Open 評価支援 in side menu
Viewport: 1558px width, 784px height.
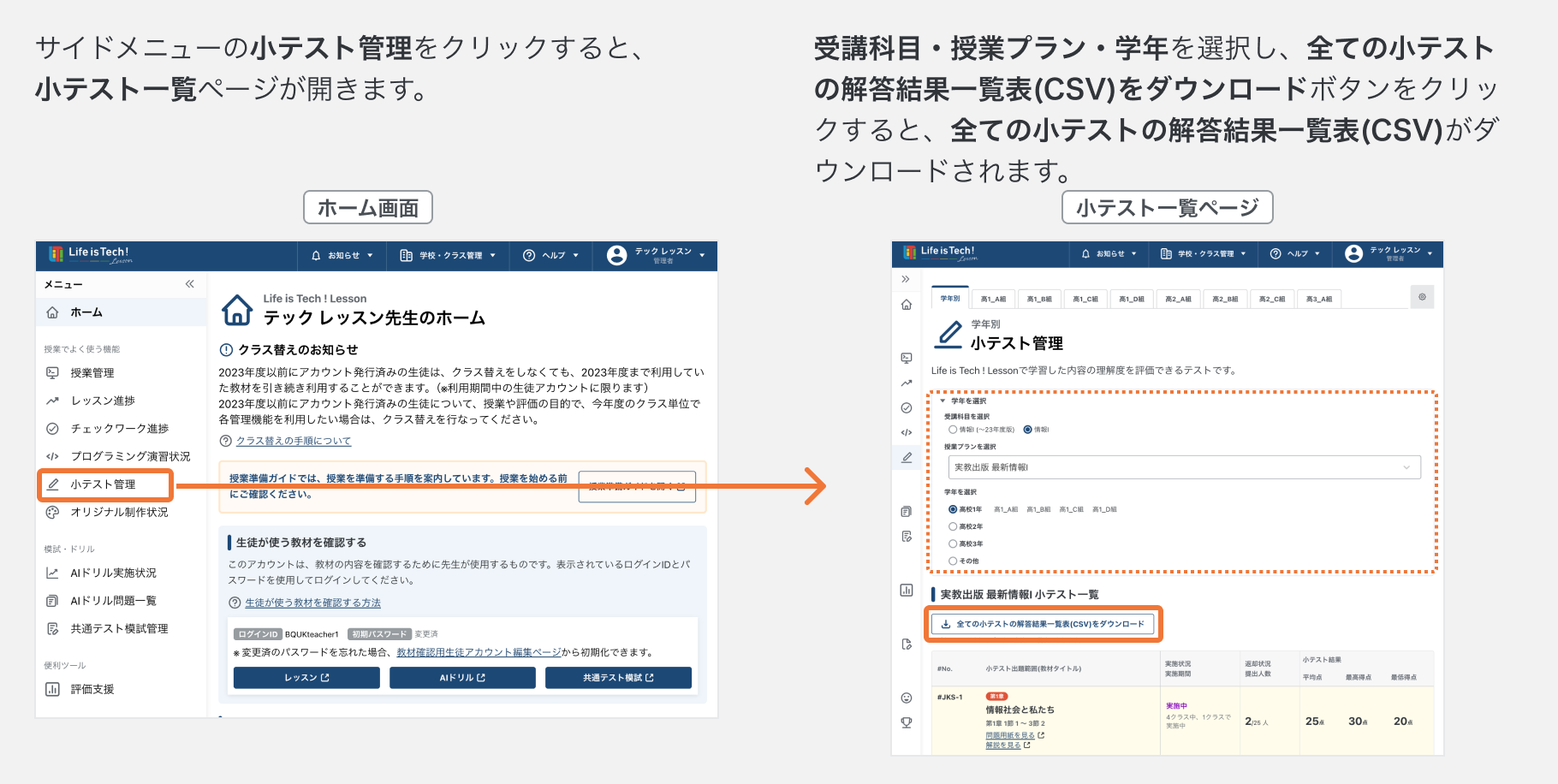pos(122,689)
